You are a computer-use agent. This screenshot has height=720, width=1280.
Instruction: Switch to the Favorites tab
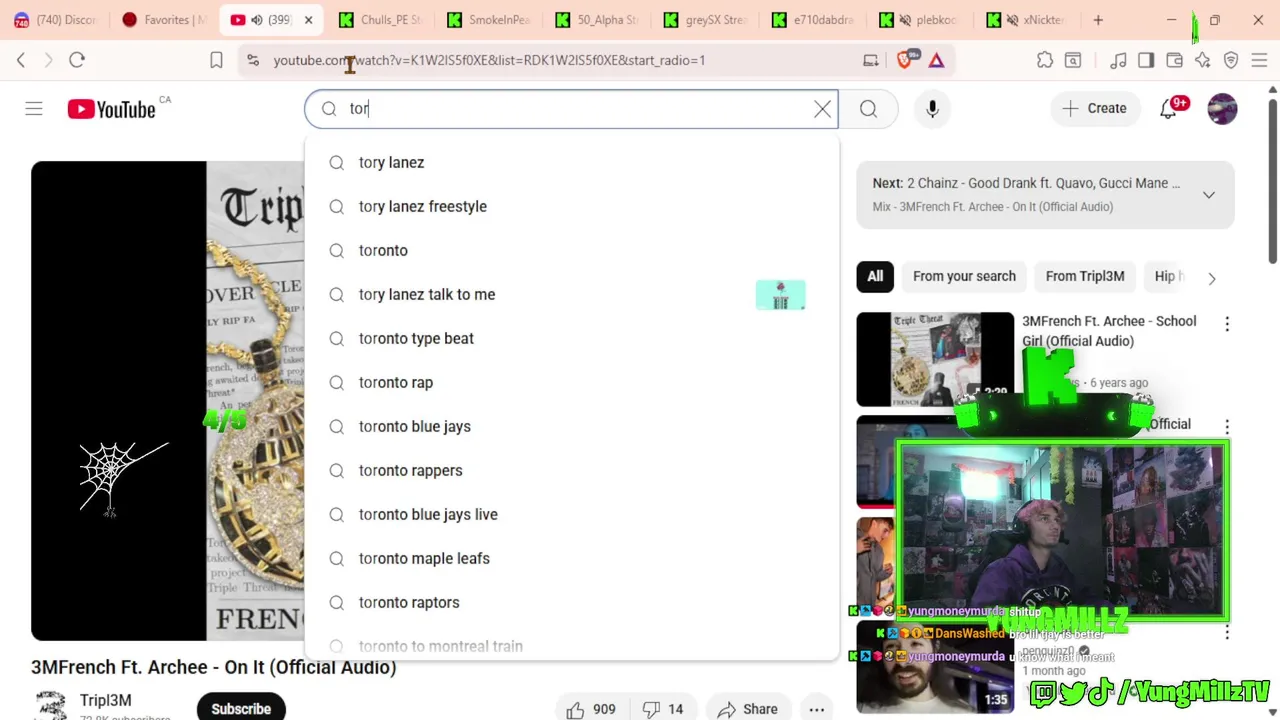165,20
